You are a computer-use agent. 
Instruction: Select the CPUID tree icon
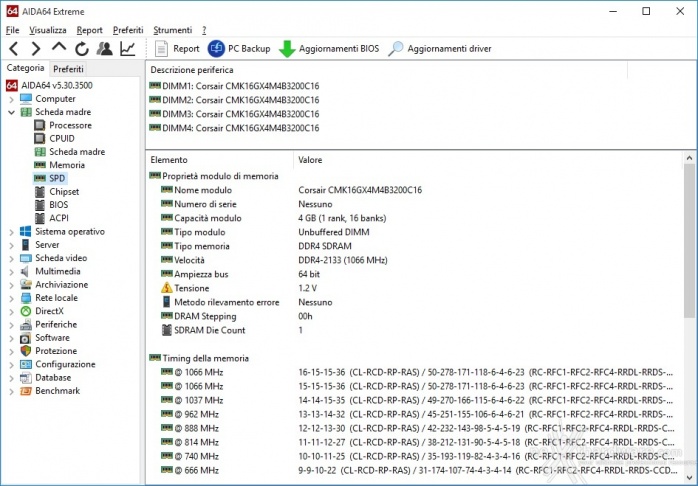coord(40,138)
